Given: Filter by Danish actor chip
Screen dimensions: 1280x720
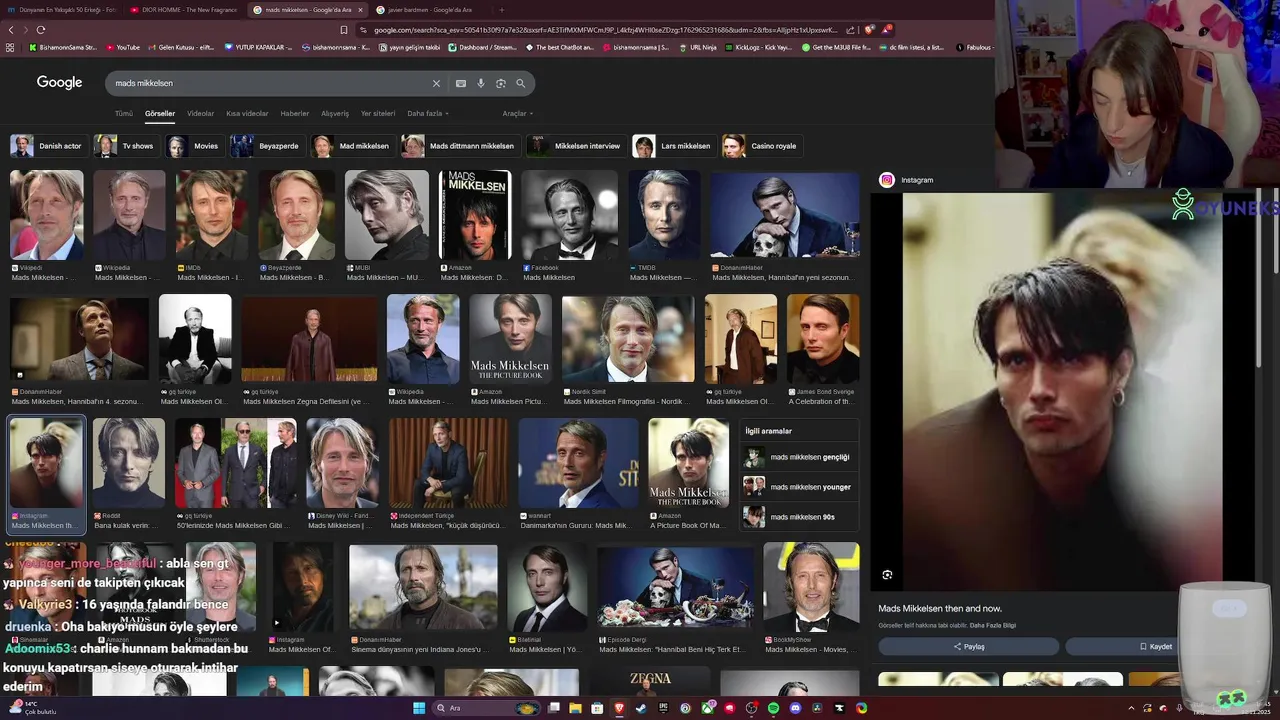Looking at the screenshot, I should 47,146.
